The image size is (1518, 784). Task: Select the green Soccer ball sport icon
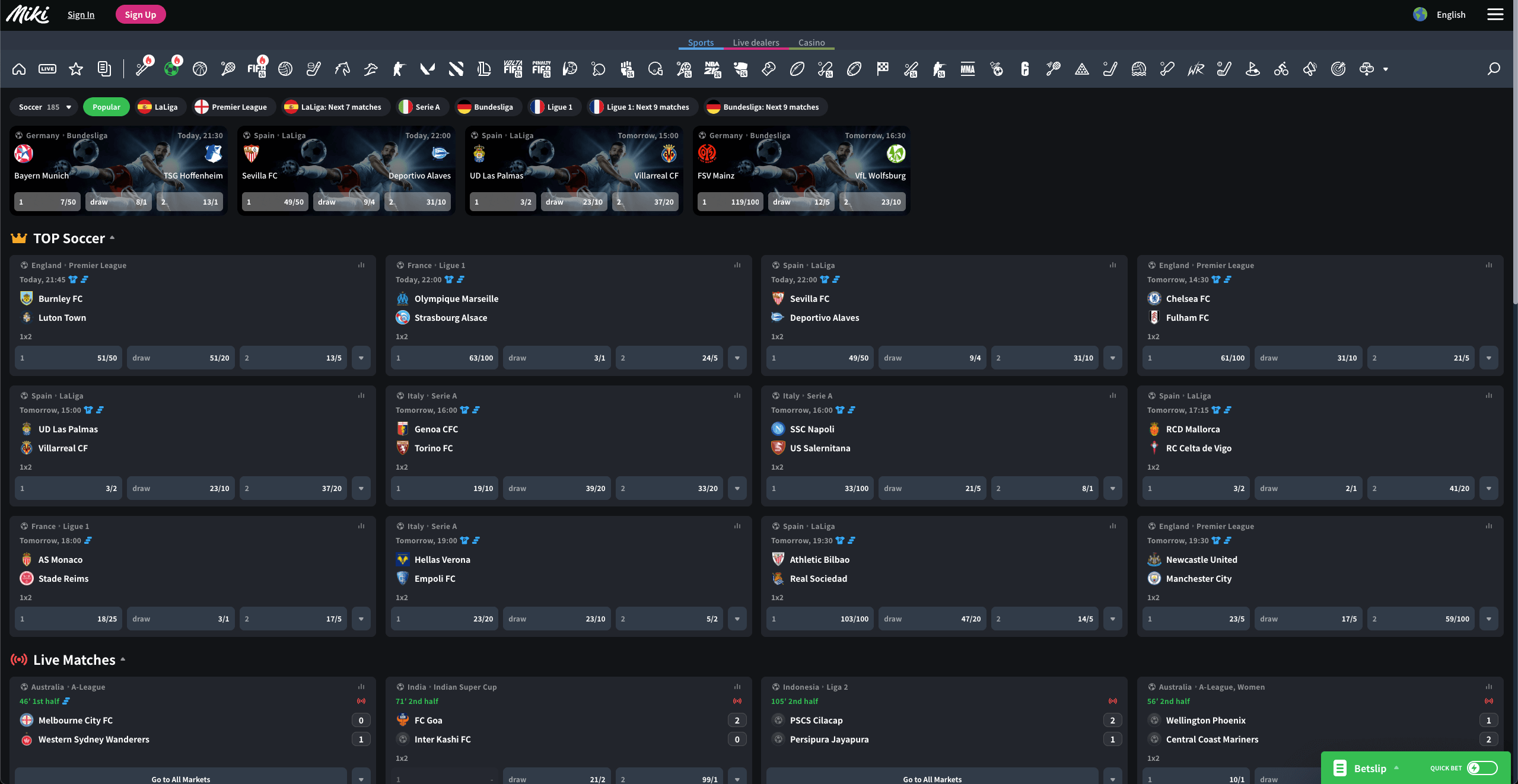[172, 69]
